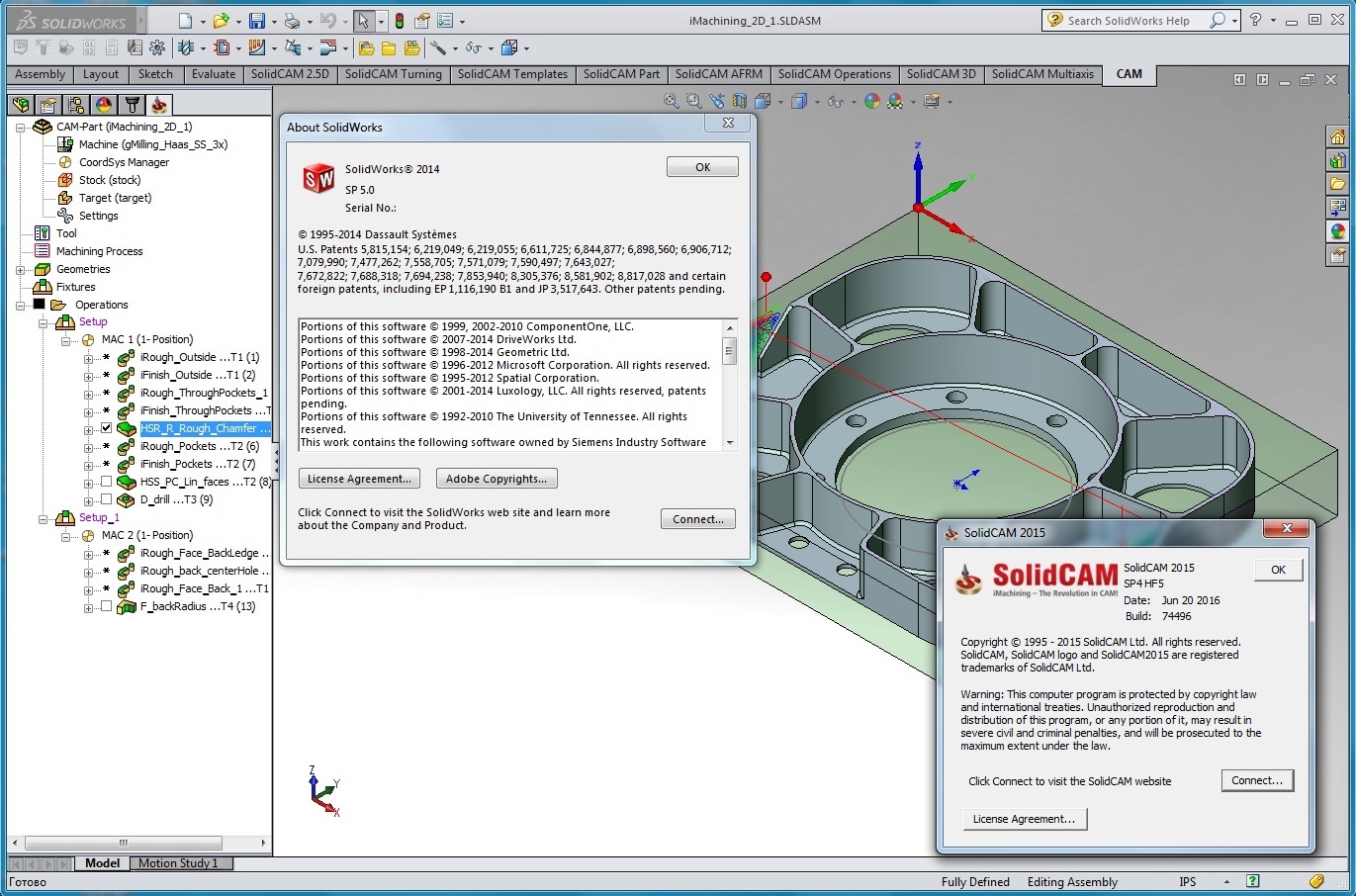The height and width of the screenshot is (896, 1356).
Task: Click Connect in SolidCAM 2015 dialog
Action: click(1257, 780)
